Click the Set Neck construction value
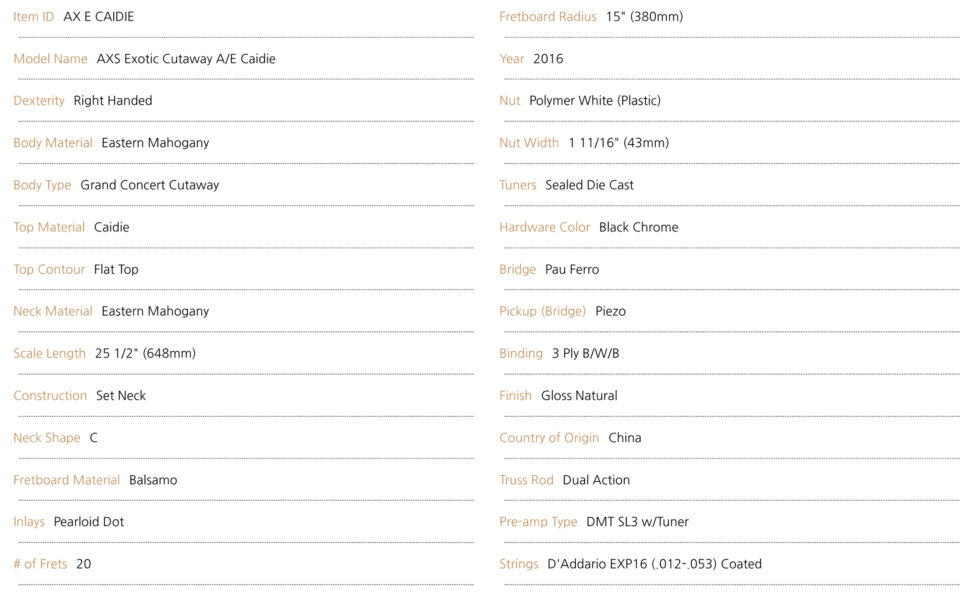980x610 pixels. [121, 396]
